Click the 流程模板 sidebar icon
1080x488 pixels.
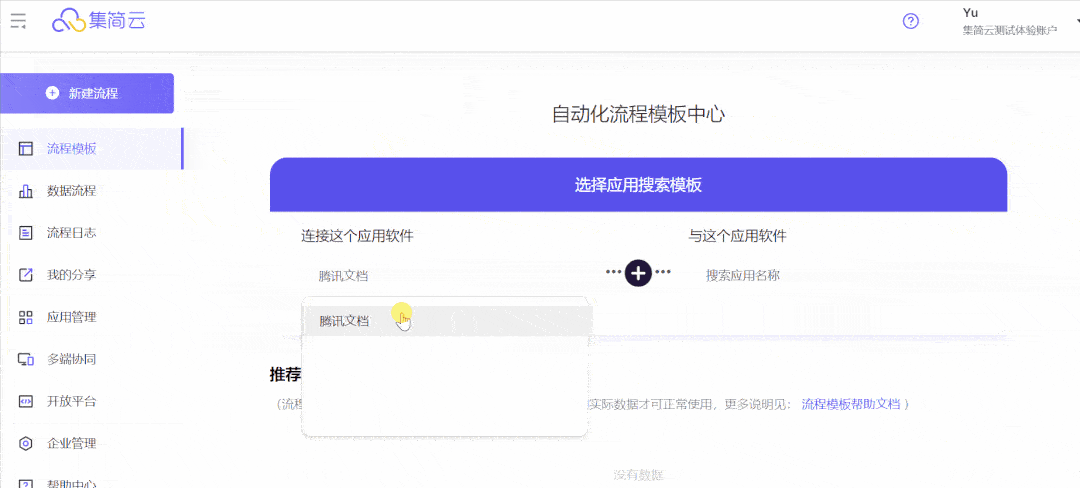coord(26,149)
